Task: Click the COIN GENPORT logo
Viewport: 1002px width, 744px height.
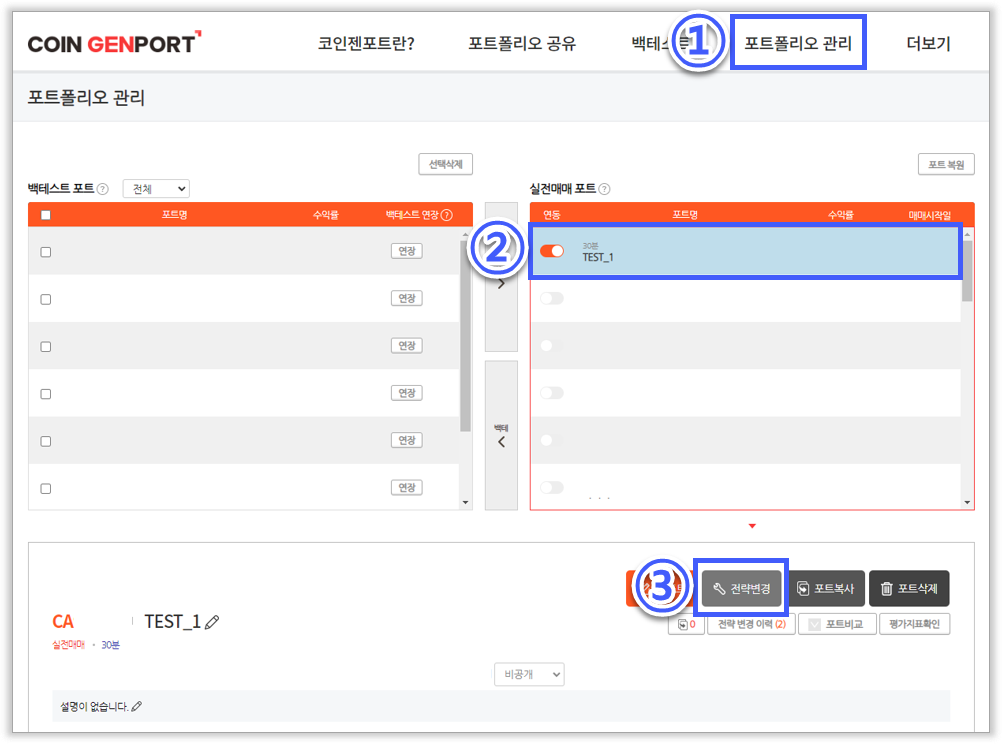Action: coord(114,44)
